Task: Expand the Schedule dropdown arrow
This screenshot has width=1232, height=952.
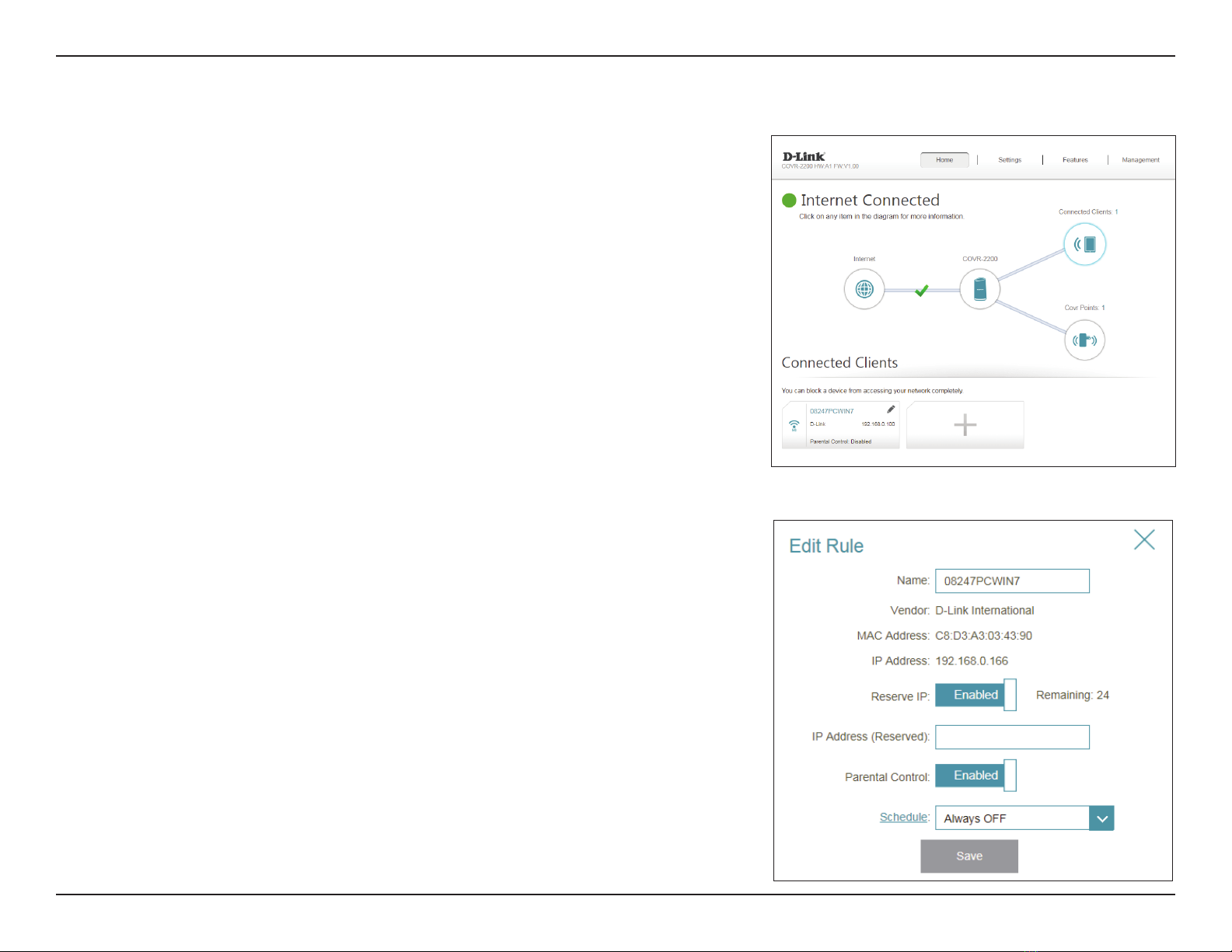Action: point(1101,818)
